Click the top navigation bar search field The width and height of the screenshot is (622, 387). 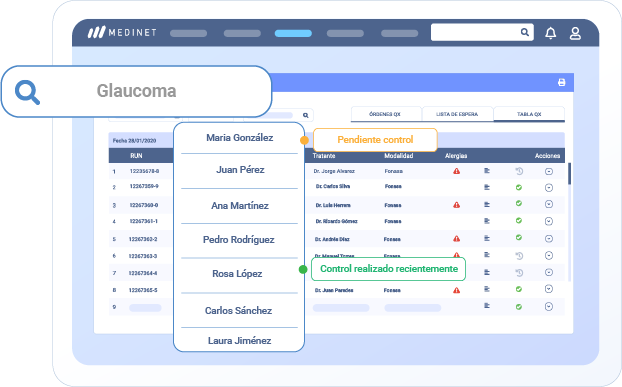tap(482, 32)
